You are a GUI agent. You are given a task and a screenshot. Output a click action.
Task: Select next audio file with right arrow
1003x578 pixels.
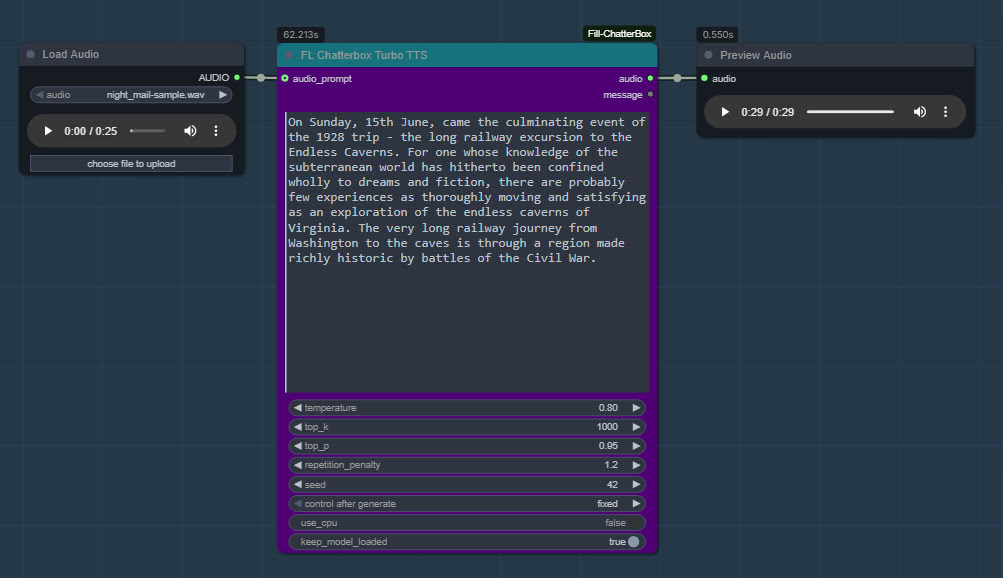[223, 95]
